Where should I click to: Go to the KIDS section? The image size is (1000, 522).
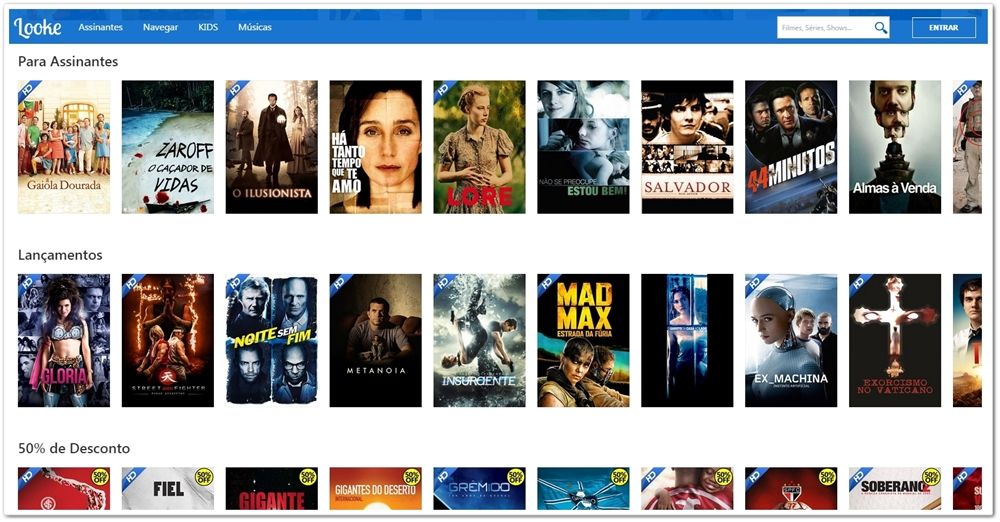click(208, 27)
